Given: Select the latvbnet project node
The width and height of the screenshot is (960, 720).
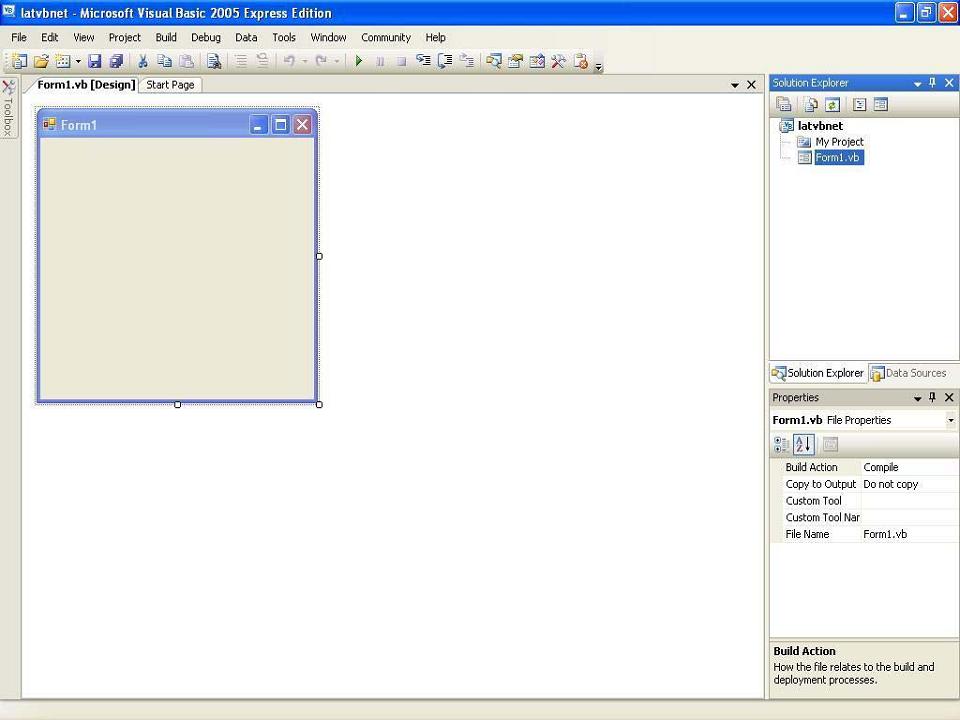Looking at the screenshot, I should (820, 126).
